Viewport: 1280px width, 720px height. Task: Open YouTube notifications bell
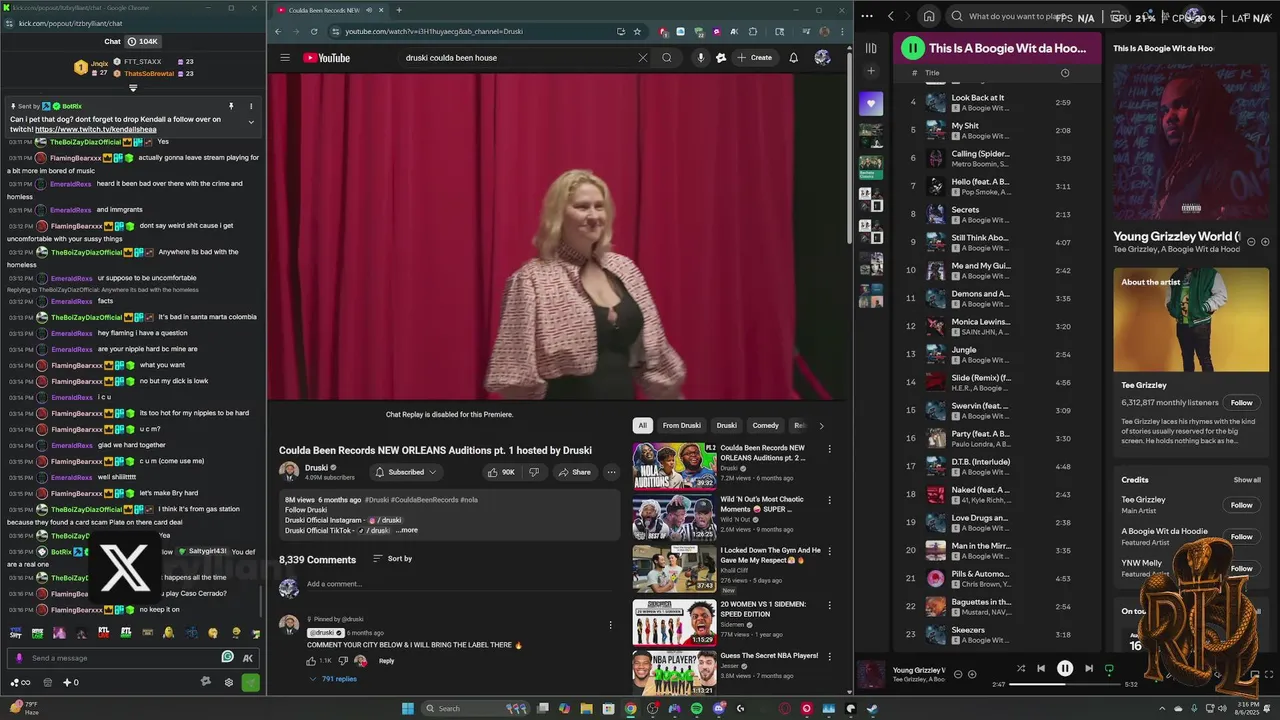(793, 57)
